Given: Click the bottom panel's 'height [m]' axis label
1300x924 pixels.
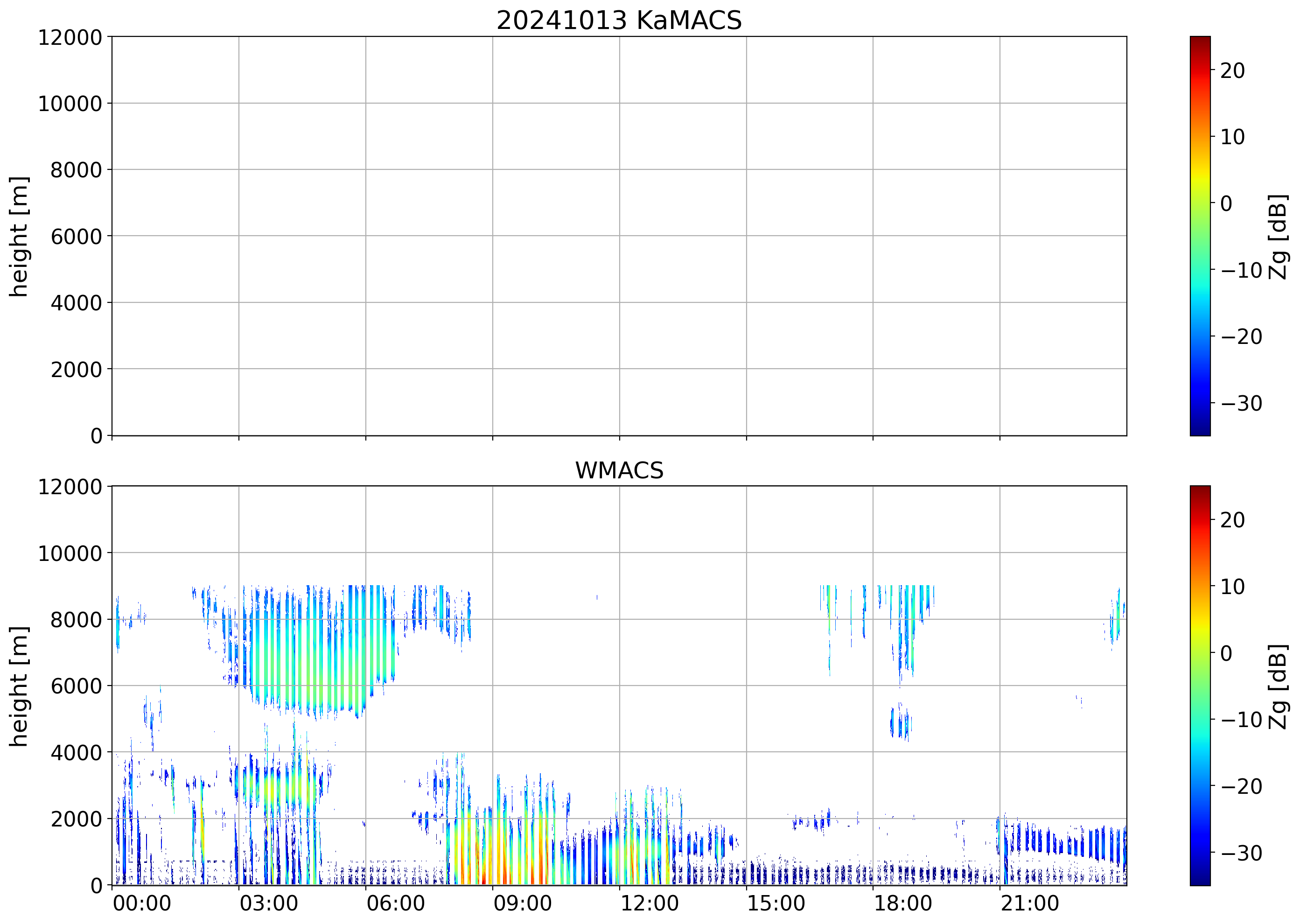Looking at the screenshot, I should [x=19, y=686].
